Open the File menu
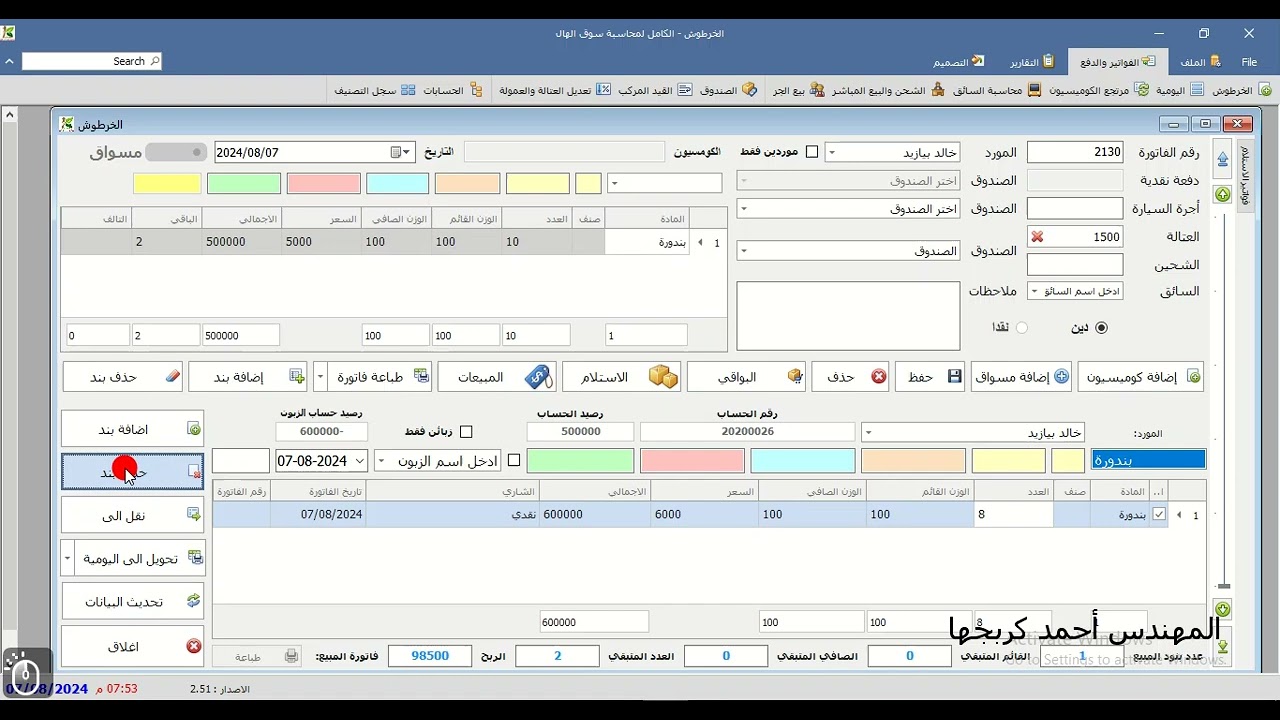Image resolution: width=1280 pixels, height=720 pixels. (x=1249, y=62)
